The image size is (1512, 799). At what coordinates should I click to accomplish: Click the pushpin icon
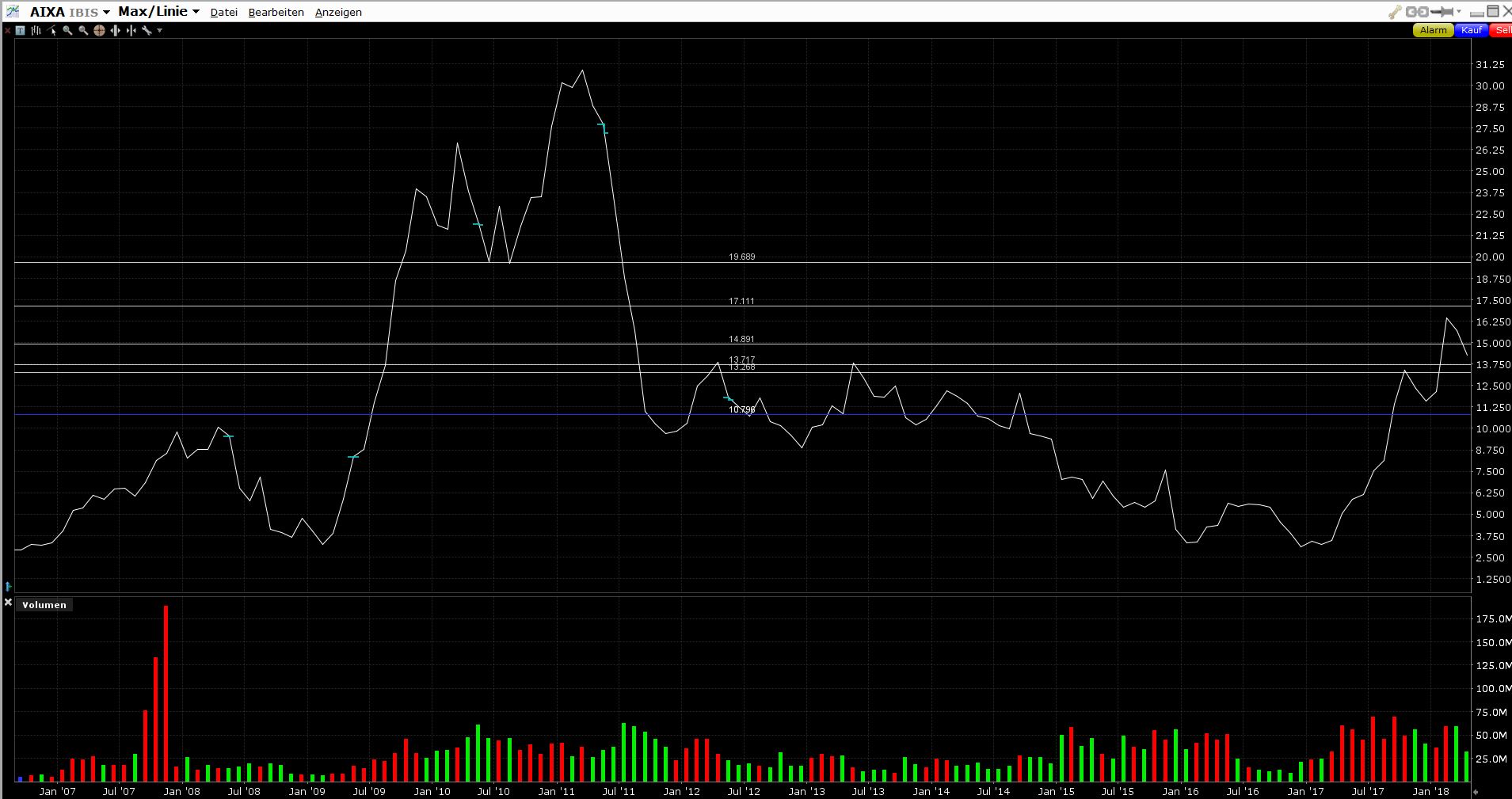(1443, 12)
